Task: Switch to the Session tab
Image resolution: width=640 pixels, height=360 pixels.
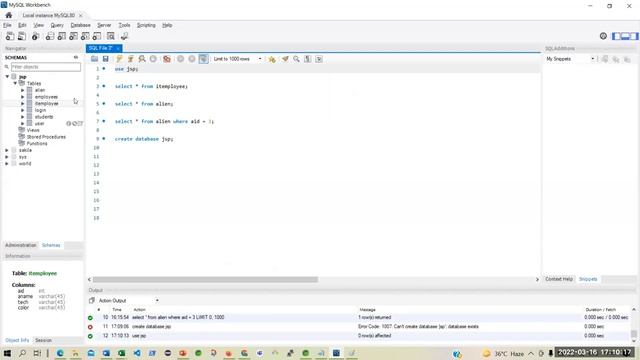Action: tap(43, 340)
